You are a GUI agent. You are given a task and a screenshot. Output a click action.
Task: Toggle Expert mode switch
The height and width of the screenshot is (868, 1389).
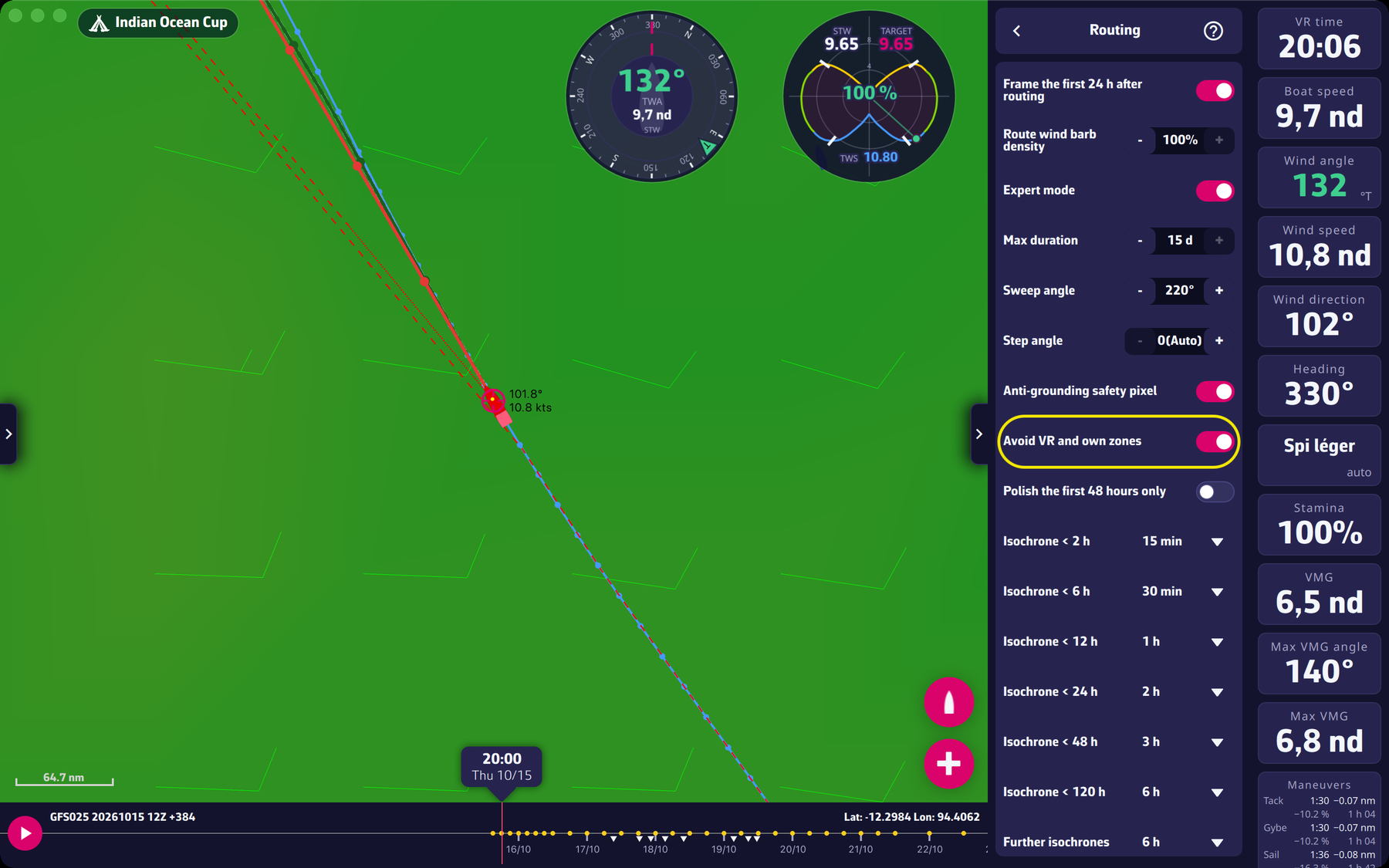(1215, 191)
